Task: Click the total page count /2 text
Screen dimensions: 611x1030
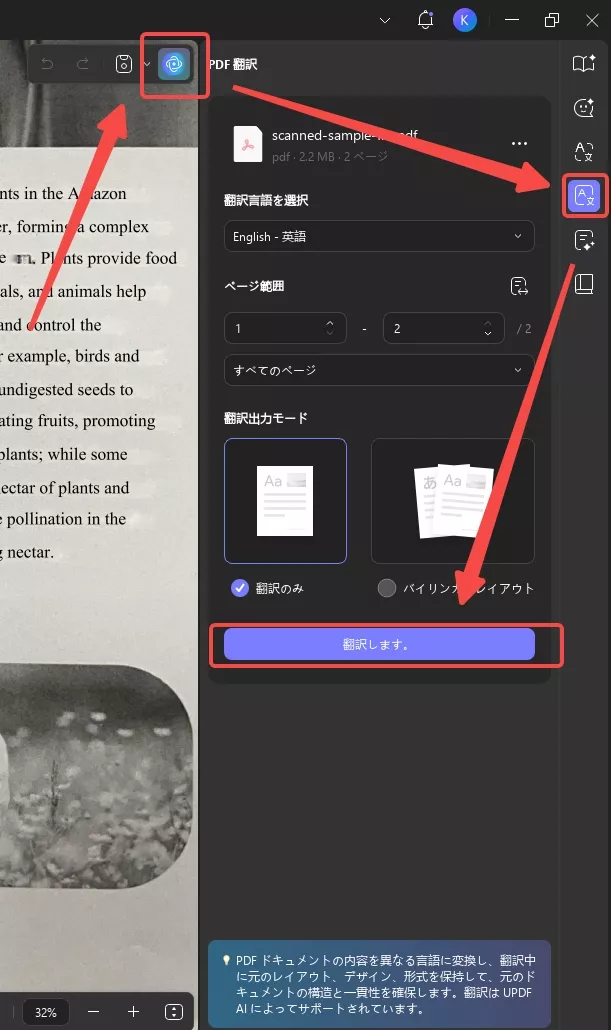Action: pos(524,328)
